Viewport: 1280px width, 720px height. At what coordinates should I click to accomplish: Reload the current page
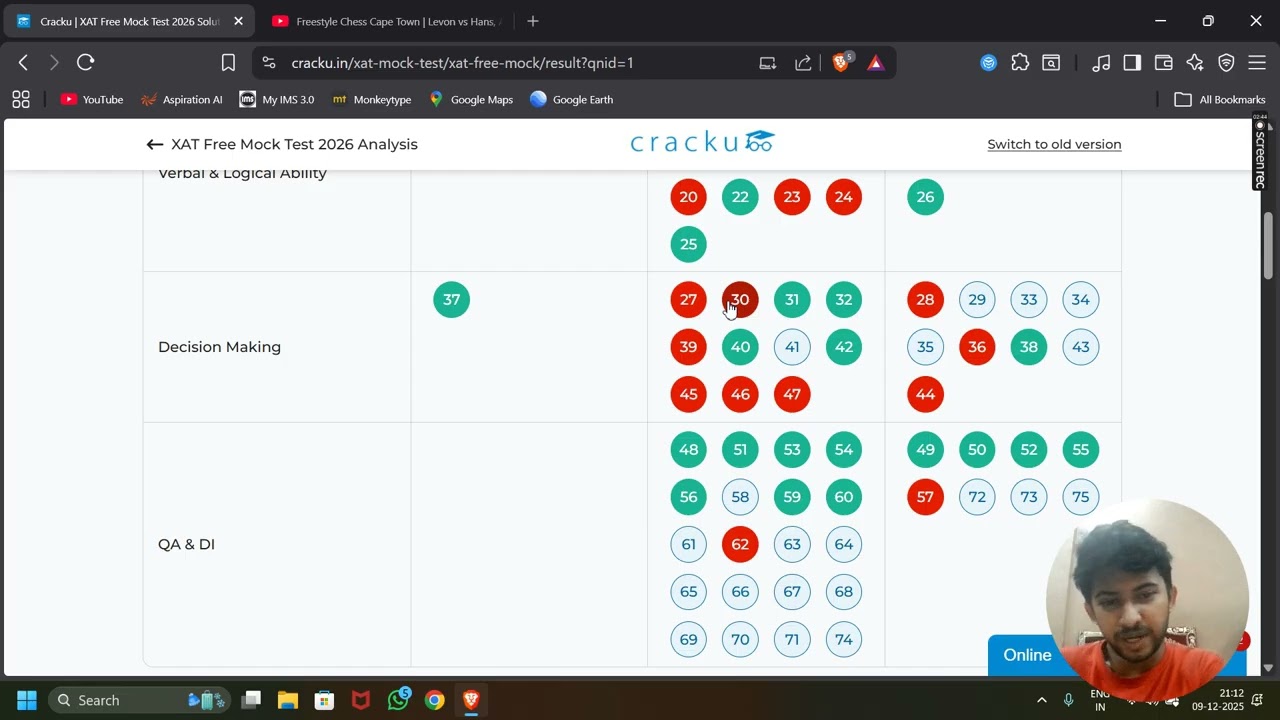pos(86,63)
